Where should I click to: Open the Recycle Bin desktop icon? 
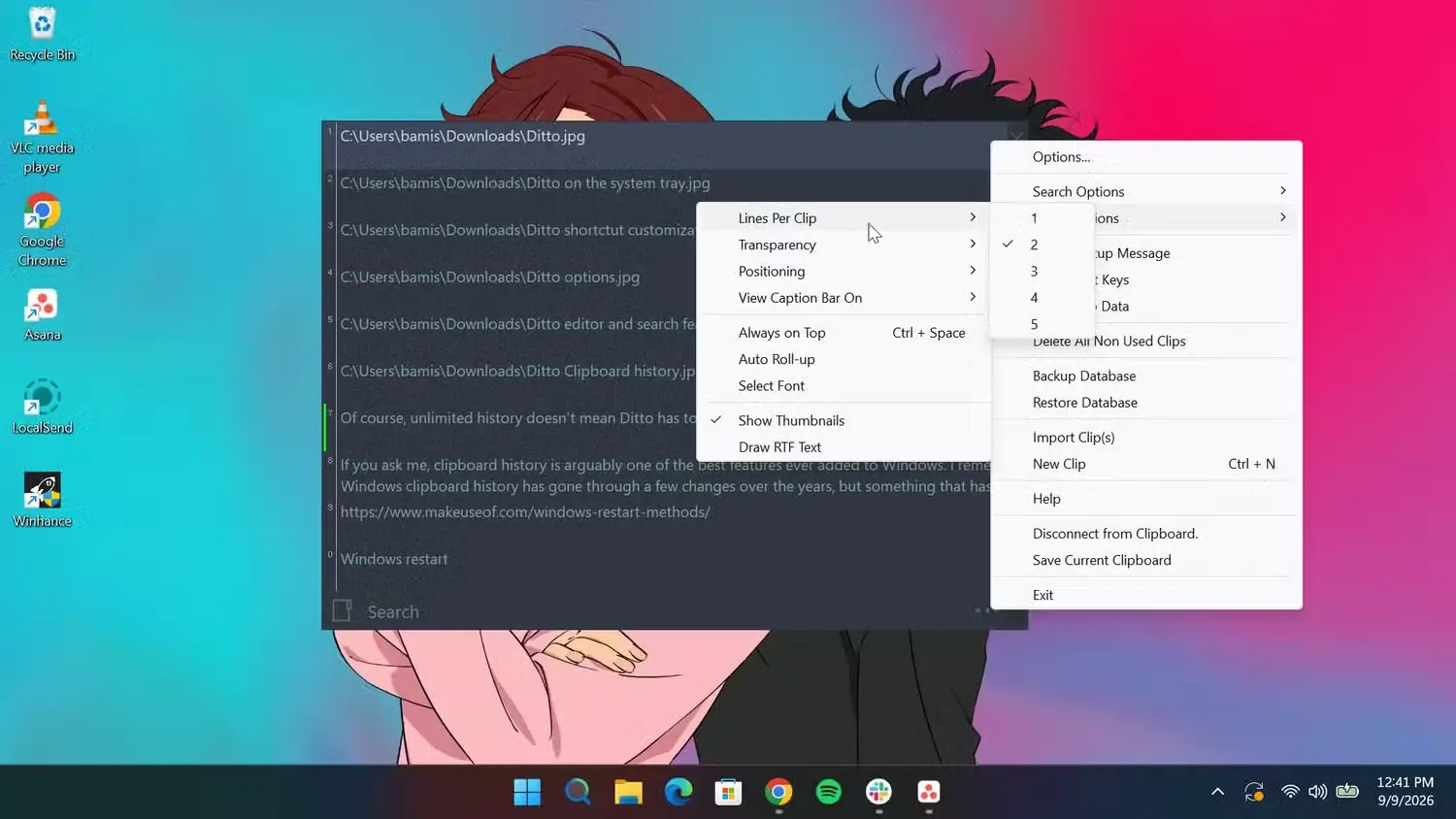coord(42,34)
